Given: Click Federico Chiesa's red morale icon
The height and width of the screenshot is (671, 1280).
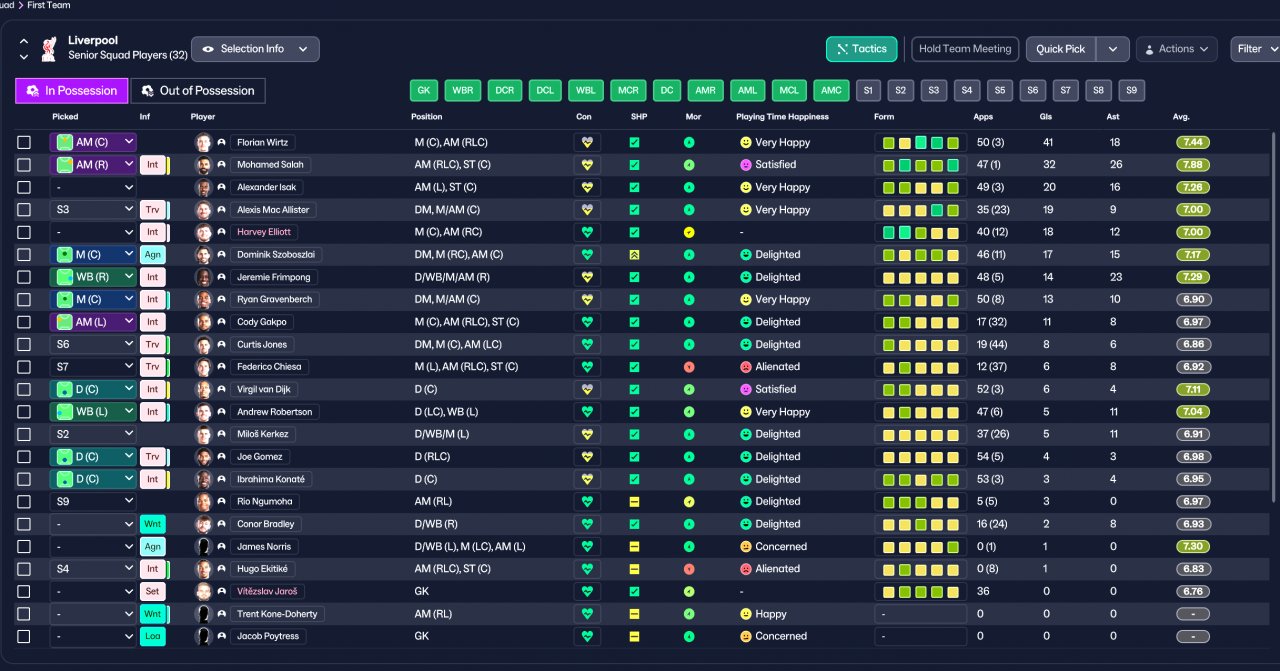Looking at the screenshot, I should [x=689, y=367].
